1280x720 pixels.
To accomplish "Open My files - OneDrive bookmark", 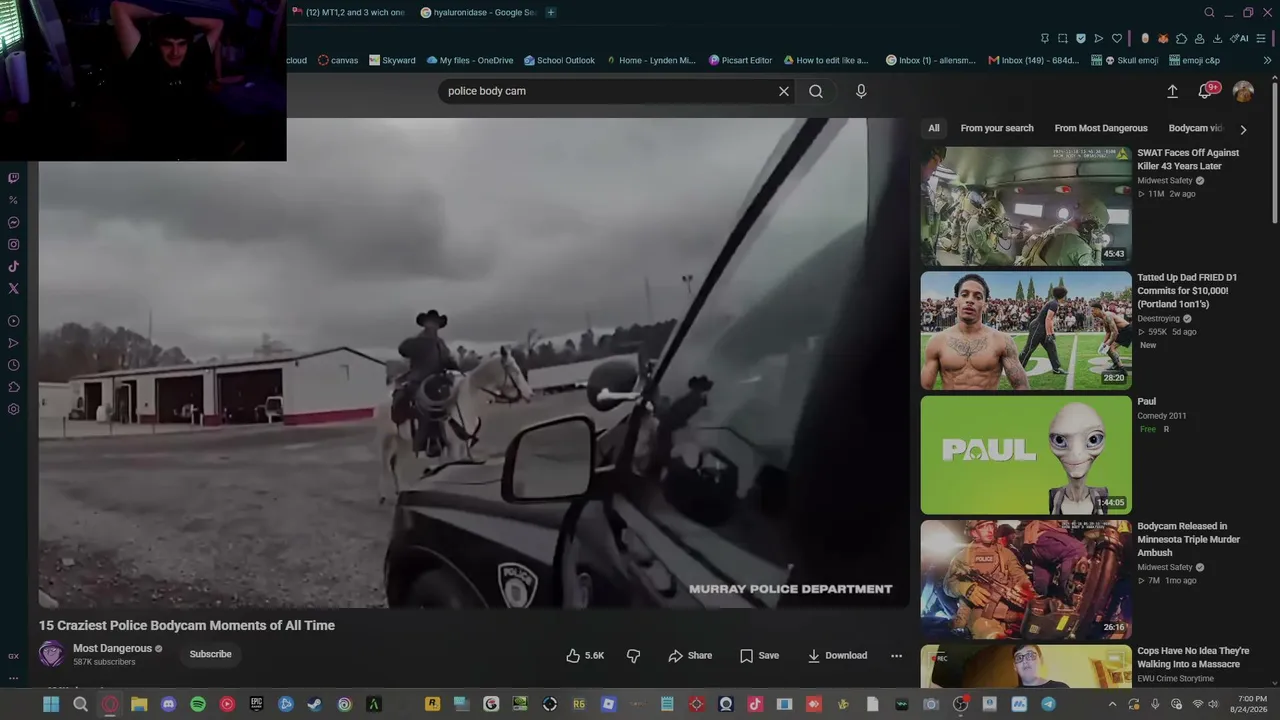I will coord(470,60).
